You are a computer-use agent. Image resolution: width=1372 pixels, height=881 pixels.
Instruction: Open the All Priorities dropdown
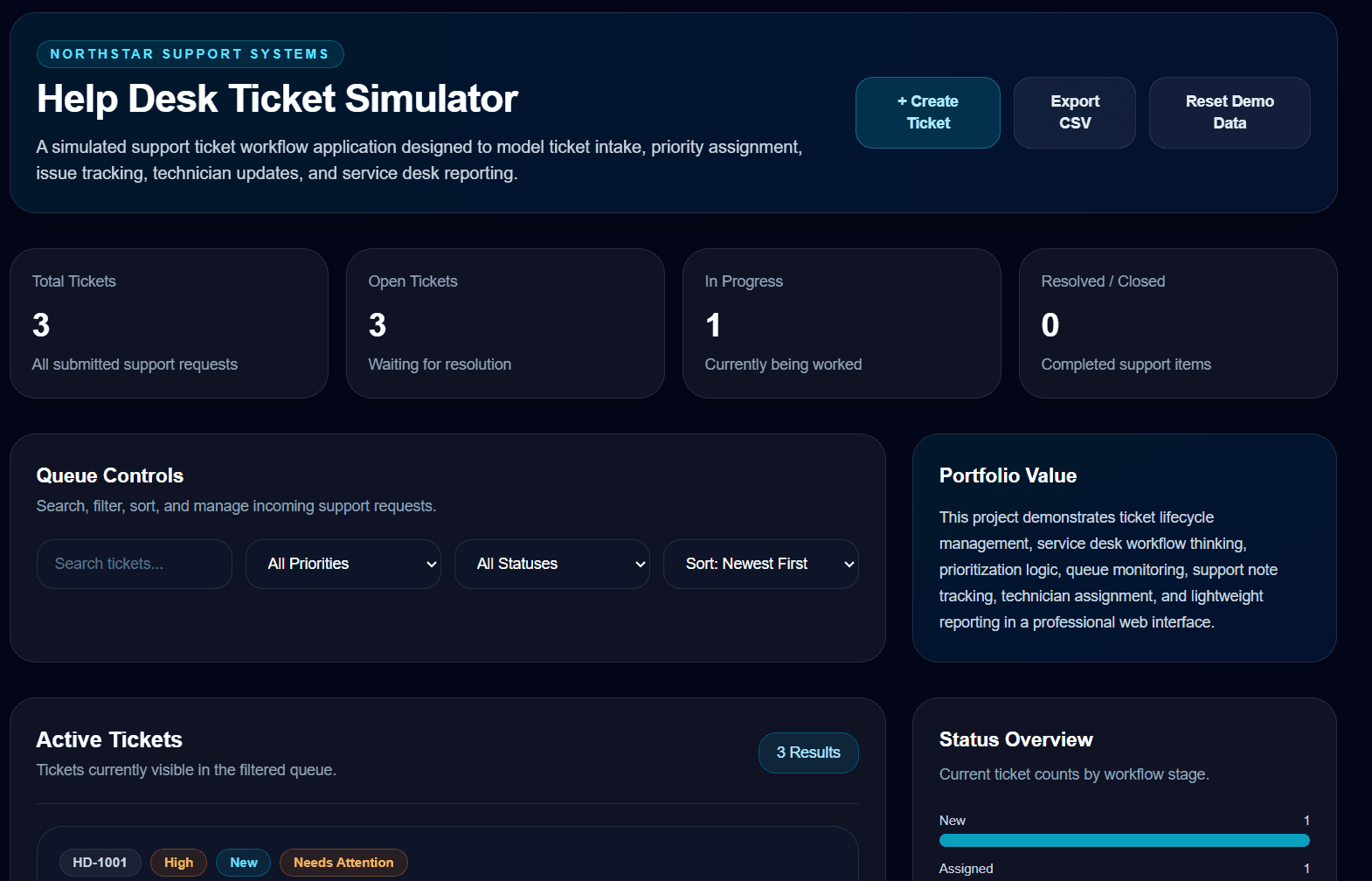tap(343, 564)
